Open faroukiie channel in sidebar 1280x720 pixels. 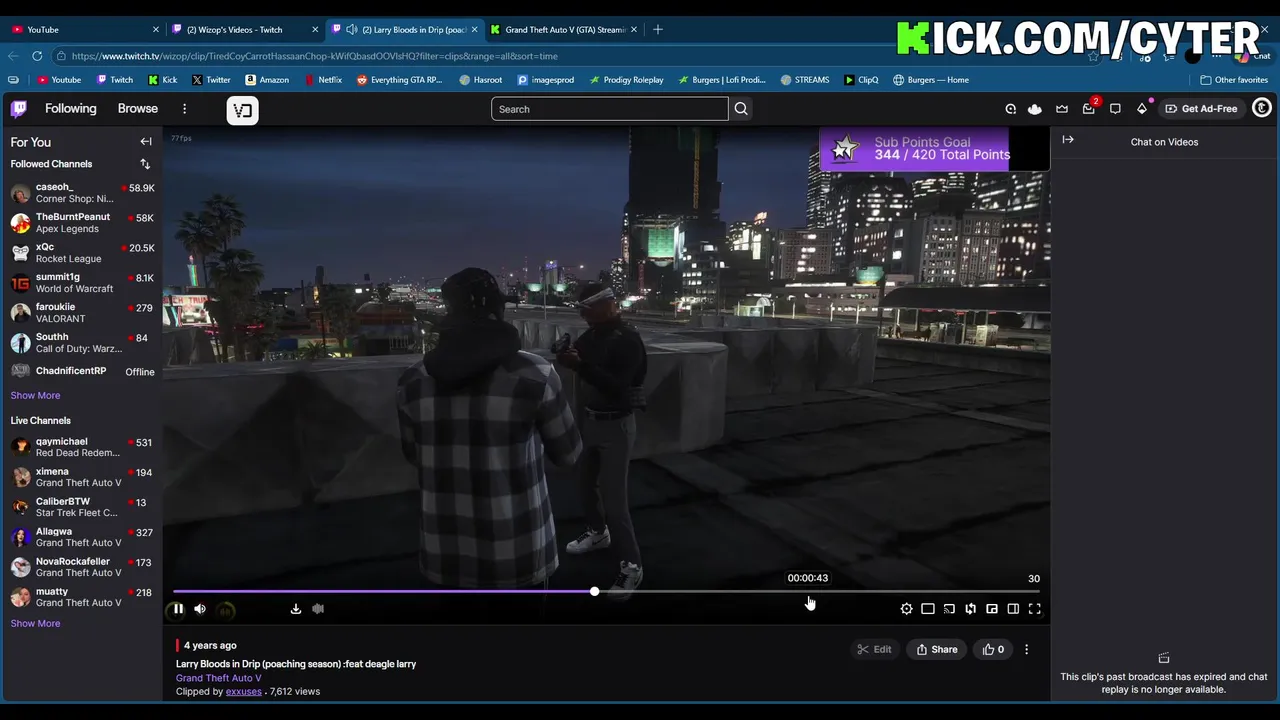pos(82,313)
